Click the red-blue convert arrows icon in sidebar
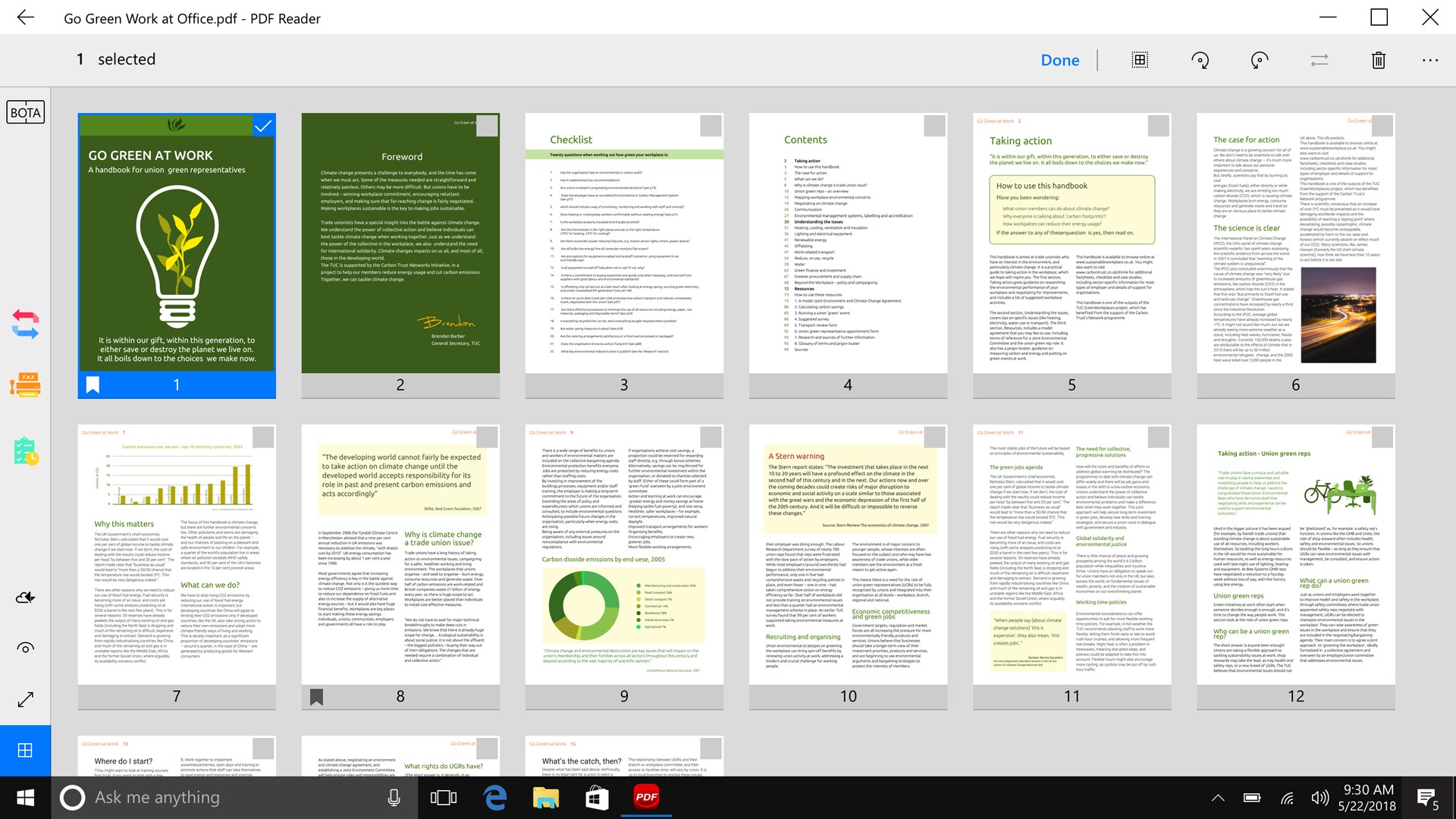Screen dimensions: 1456x819 tap(25, 325)
